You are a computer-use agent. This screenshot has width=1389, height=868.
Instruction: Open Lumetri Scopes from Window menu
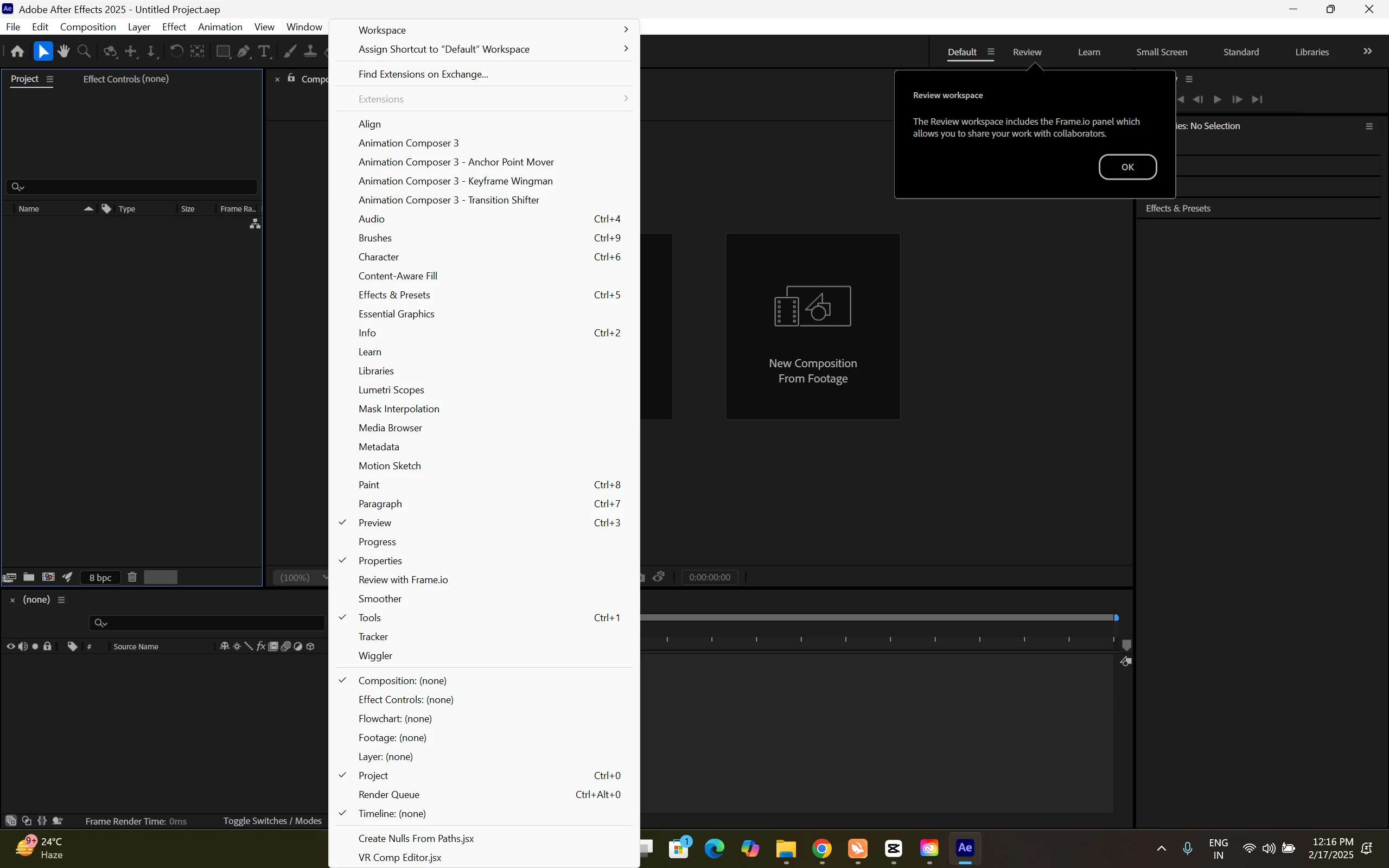(x=391, y=390)
